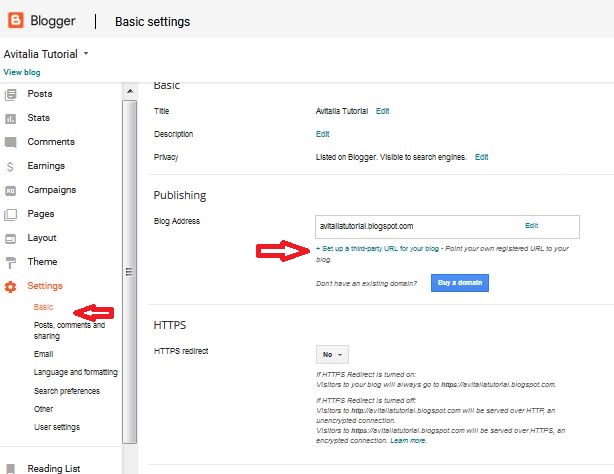
Task: Click the HTTPS section heading
Action: (170, 325)
